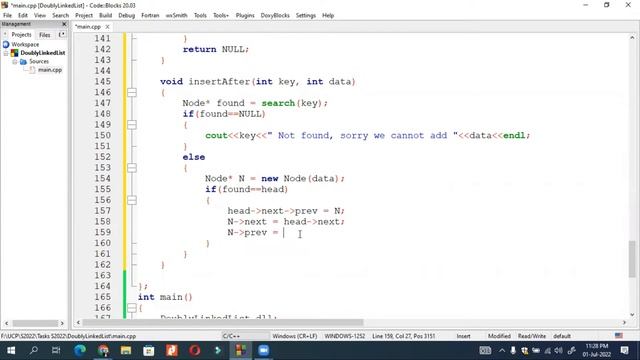
Task: Click the WINDOWS-1252 encoding status entry
Action: click(x=344, y=336)
